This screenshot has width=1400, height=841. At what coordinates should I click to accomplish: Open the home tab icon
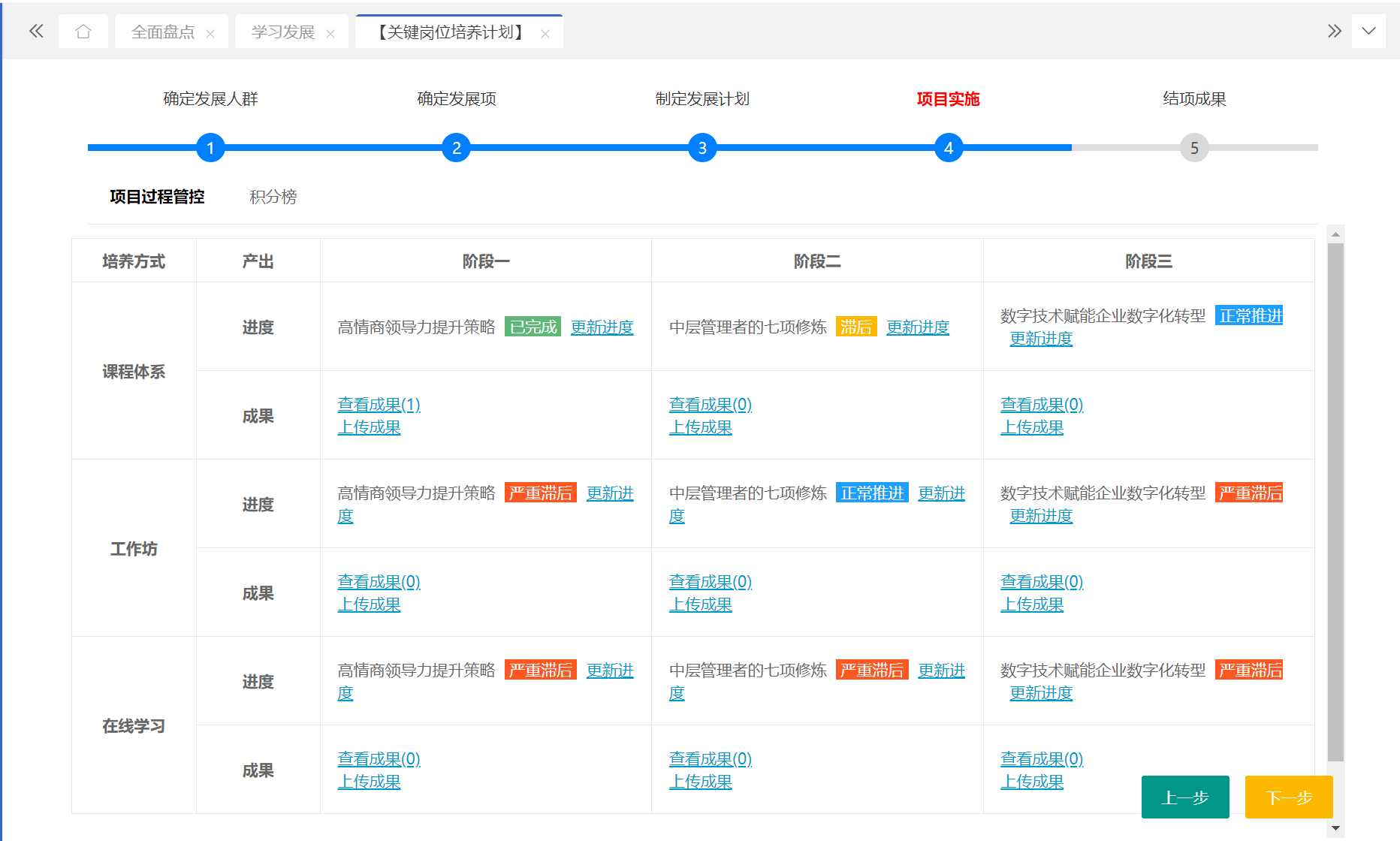[83, 32]
